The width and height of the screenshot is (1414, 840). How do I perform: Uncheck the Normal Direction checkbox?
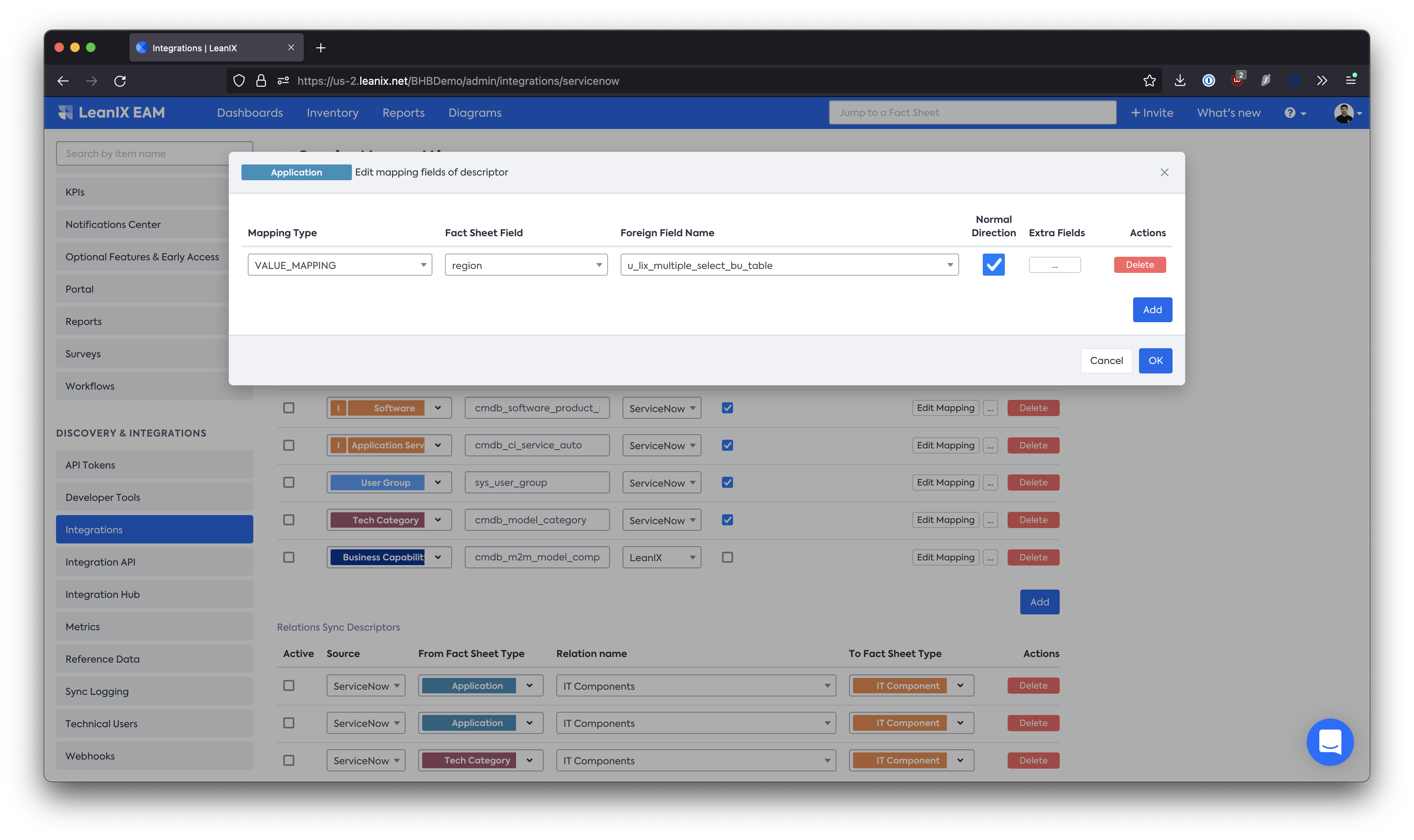(993, 265)
